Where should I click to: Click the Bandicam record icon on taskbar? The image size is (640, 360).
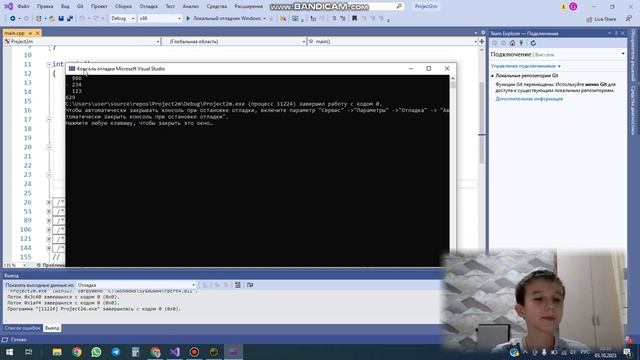coord(194,352)
